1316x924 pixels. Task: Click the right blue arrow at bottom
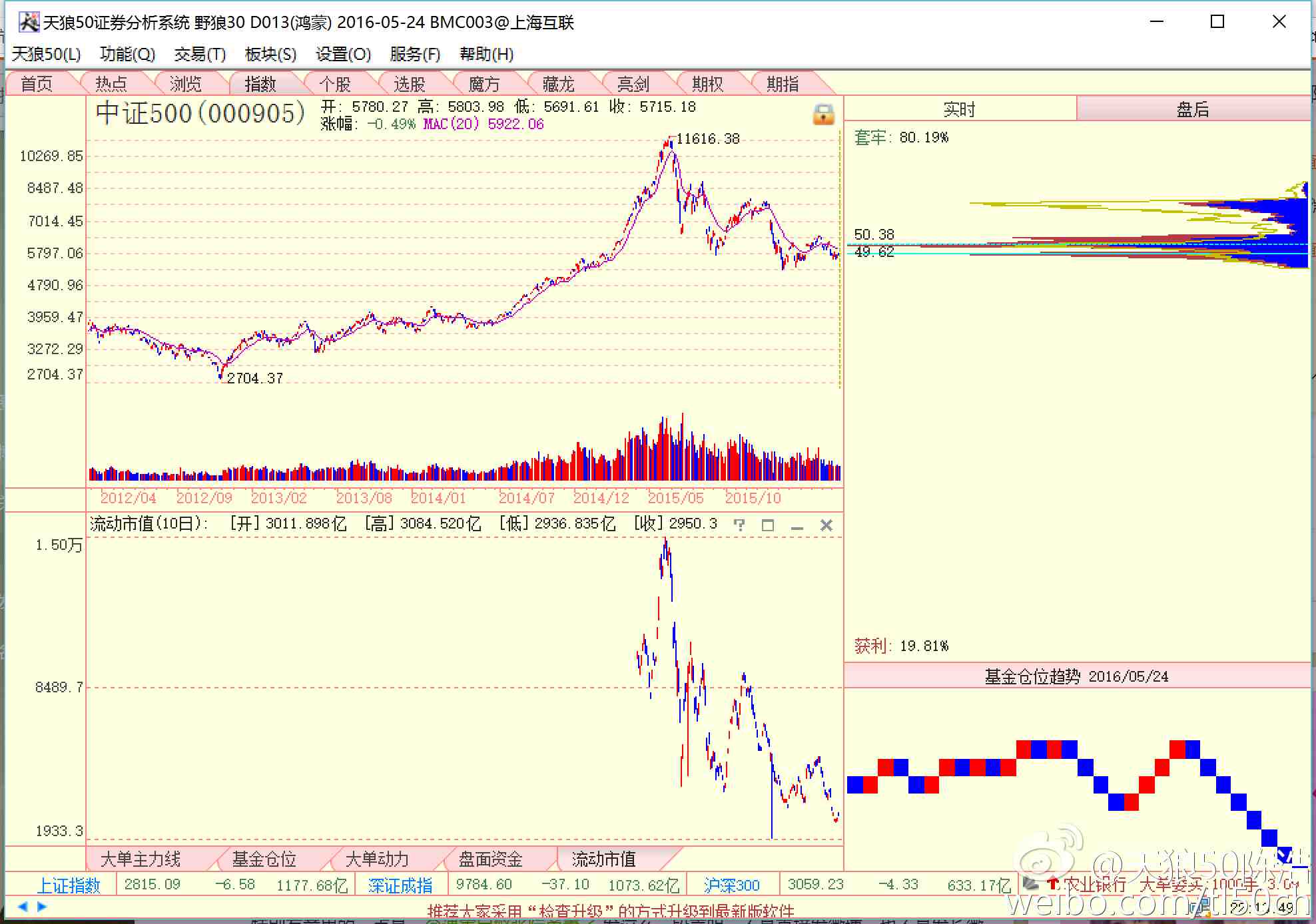pos(42,906)
